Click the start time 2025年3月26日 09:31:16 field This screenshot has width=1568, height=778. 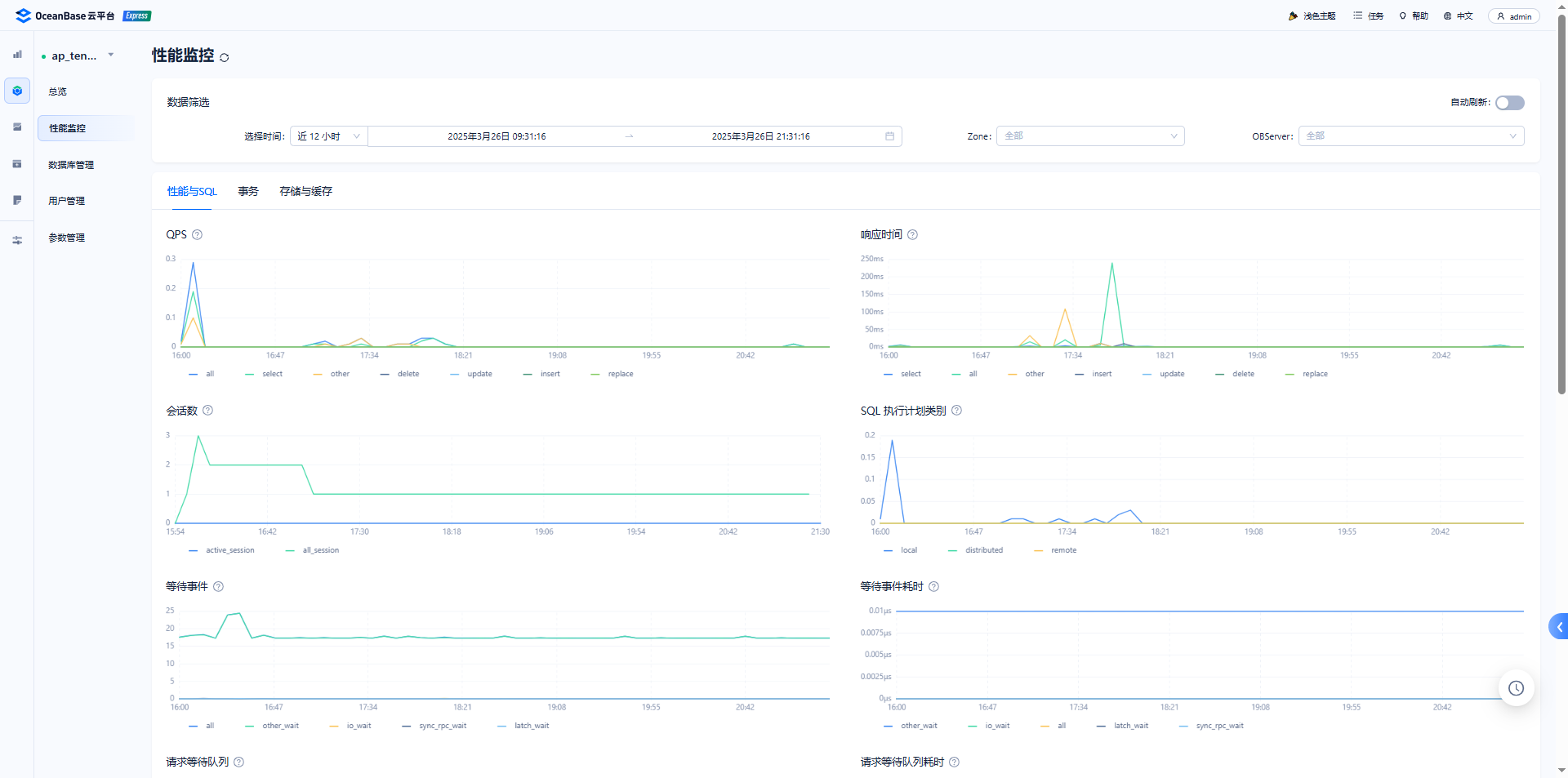pyautogui.click(x=497, y=136)
